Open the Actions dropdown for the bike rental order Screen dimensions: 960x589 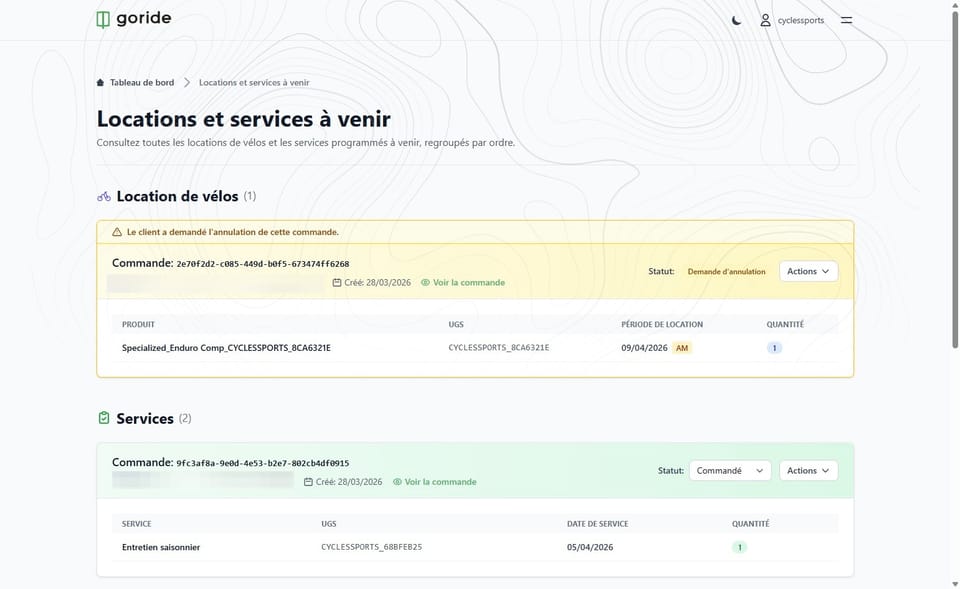[x=808, y=270]
